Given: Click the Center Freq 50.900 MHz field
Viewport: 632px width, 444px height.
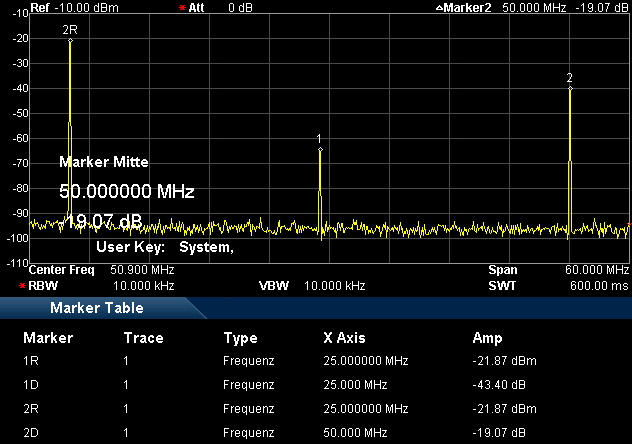Looking at the screenshot, I should click(x=102, y=270).
